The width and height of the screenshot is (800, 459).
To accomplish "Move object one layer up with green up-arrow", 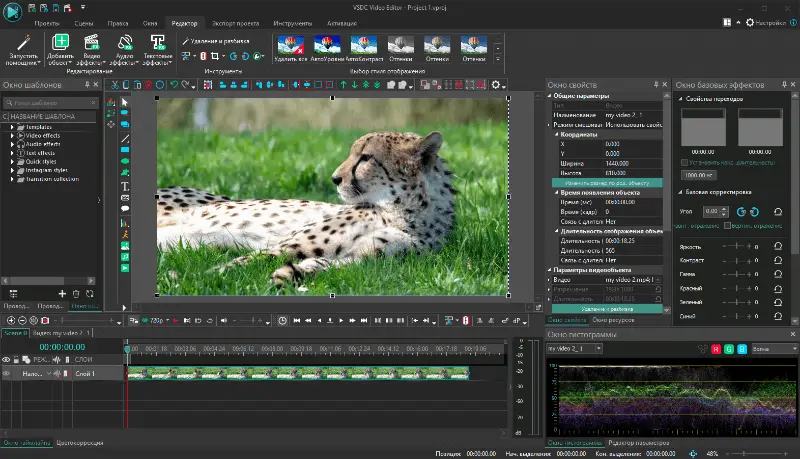I will 343,85.
